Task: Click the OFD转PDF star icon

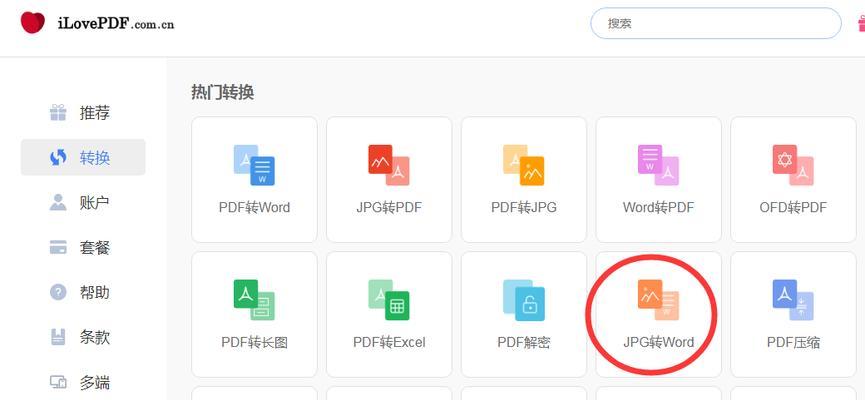Action: click(x=793, y=165)
